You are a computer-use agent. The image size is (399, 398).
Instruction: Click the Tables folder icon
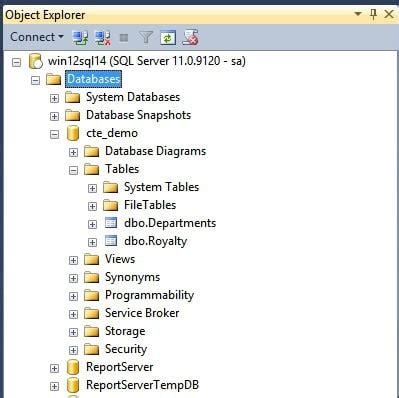pyautogui.click(x=92, y=169)
